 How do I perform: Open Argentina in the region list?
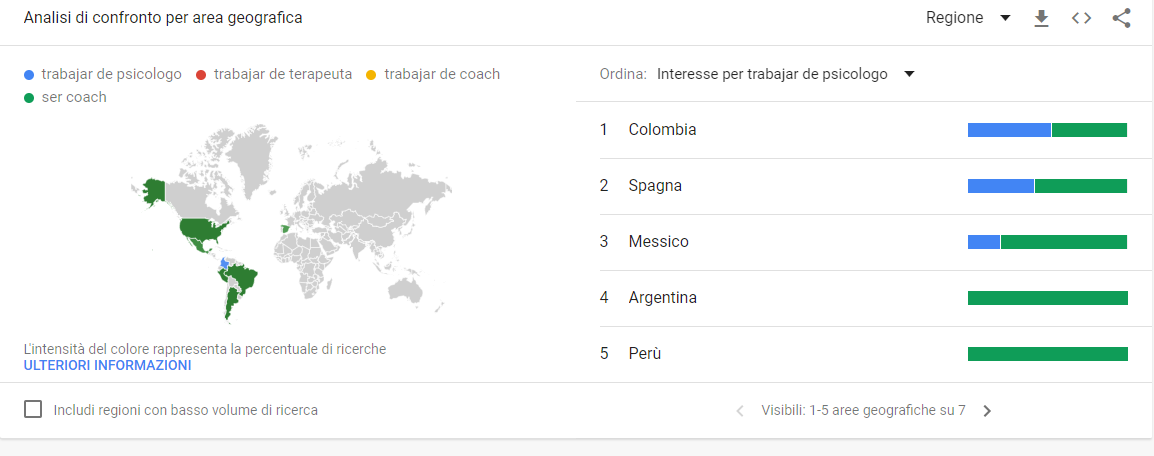tap(662, 298)
